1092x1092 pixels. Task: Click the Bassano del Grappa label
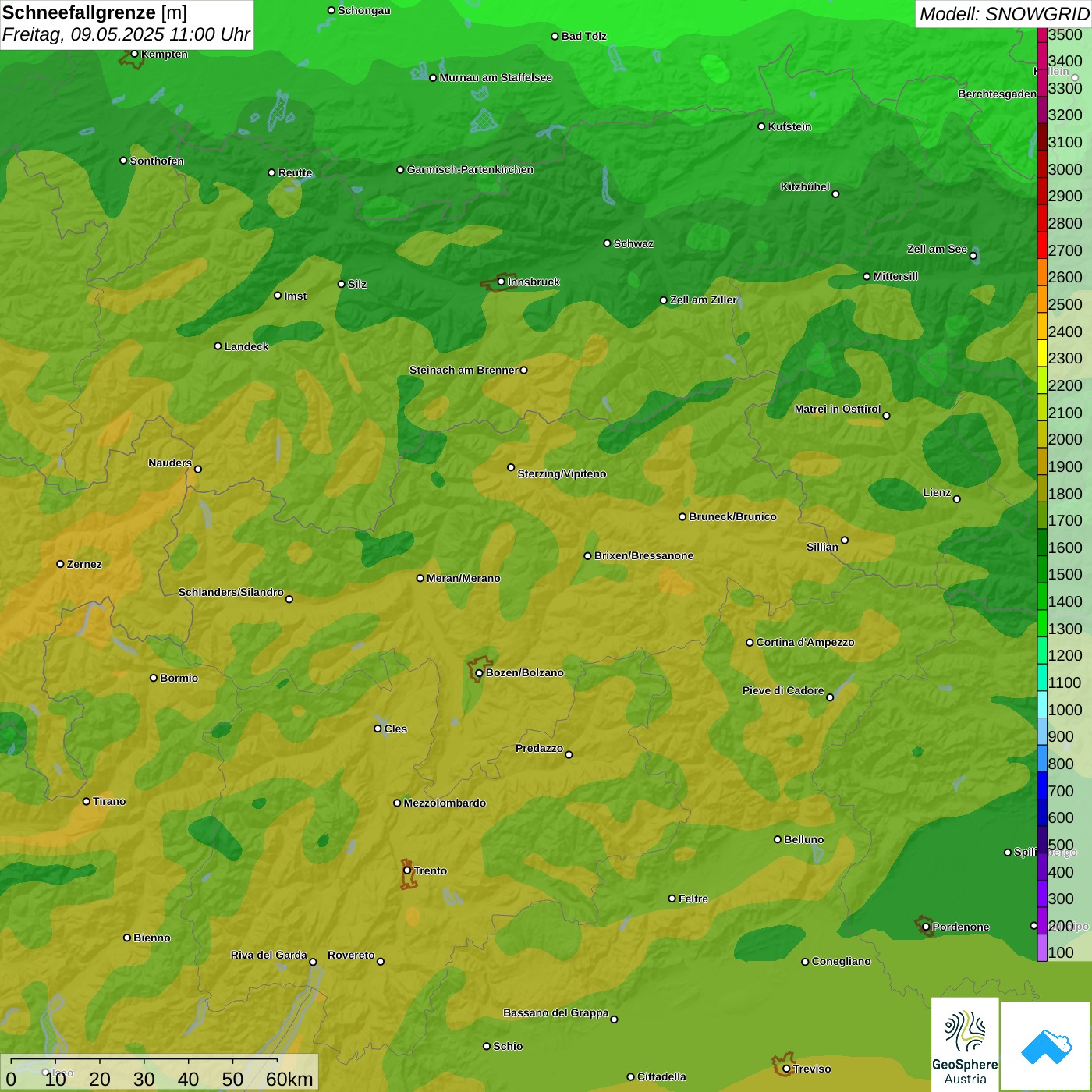tap(556, 1012)
